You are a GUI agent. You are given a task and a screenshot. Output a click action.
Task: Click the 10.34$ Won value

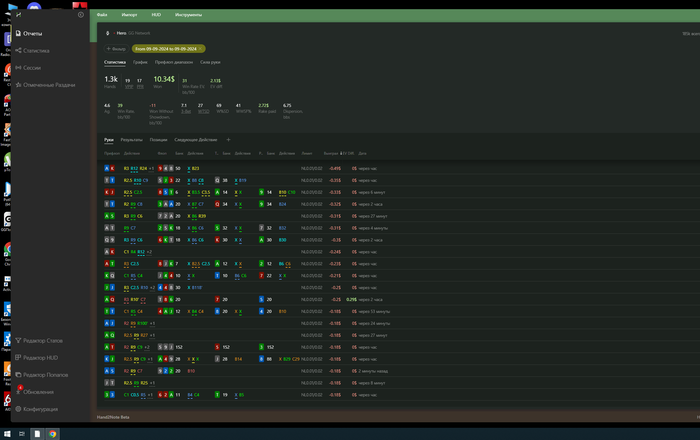click(164, 79)
